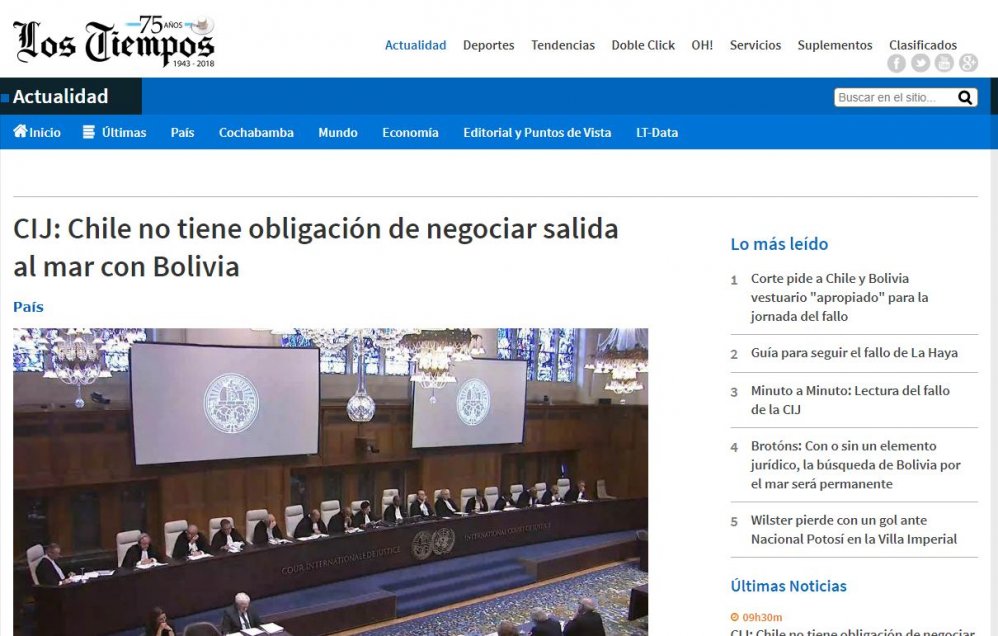The height and width of the screenshot is (636, 998).
Task: Open the Deportes top menu
Action: pyautogui.click(x=488, y=45)
